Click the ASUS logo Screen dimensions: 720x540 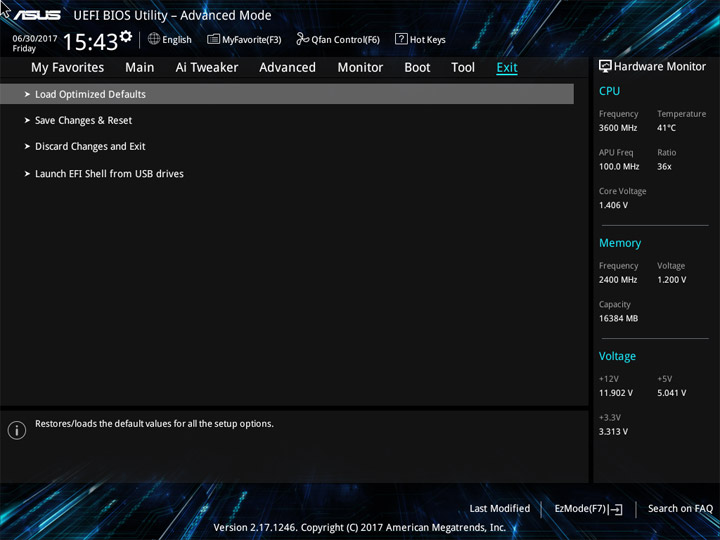(x=37, y=15)
